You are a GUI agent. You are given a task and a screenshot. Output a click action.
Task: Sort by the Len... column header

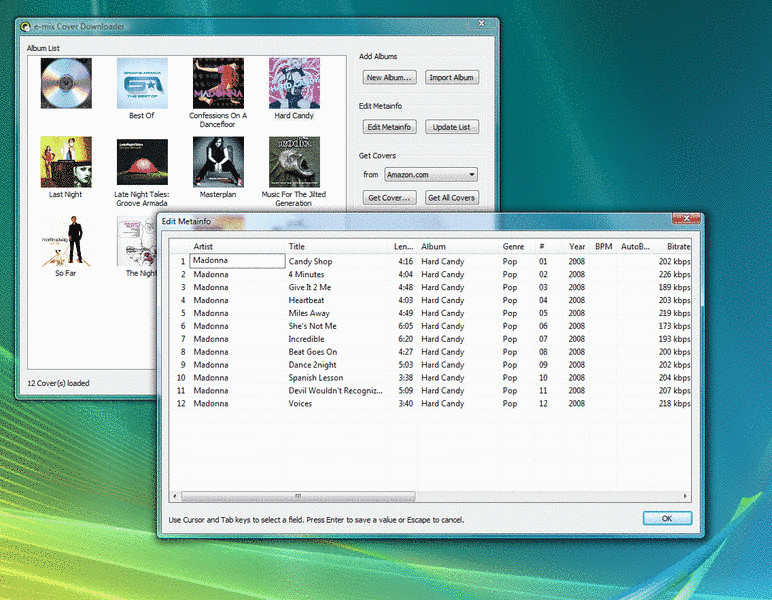(x=403, y=246)
